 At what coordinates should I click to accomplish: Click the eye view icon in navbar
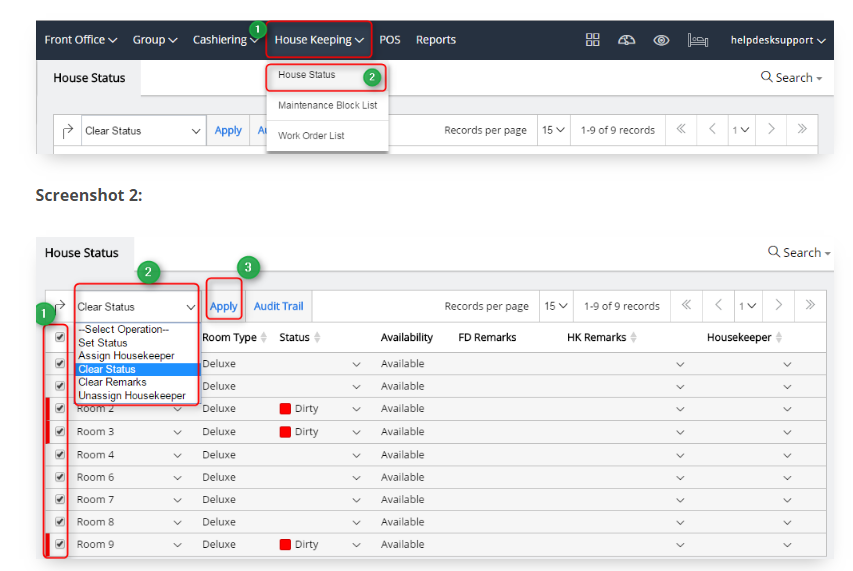coord(661,40)
